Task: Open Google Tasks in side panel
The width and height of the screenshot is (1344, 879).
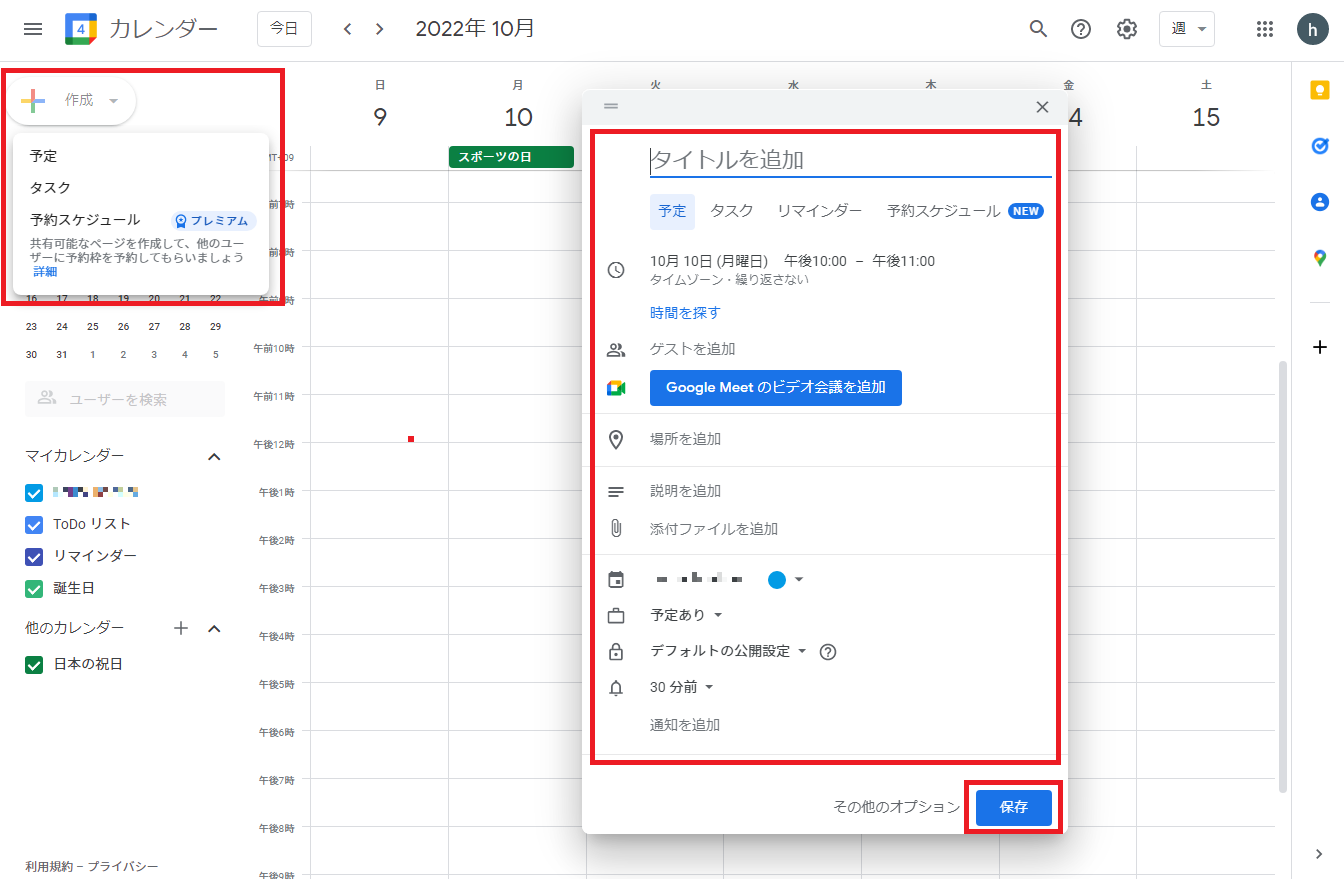Action: 1319,146
